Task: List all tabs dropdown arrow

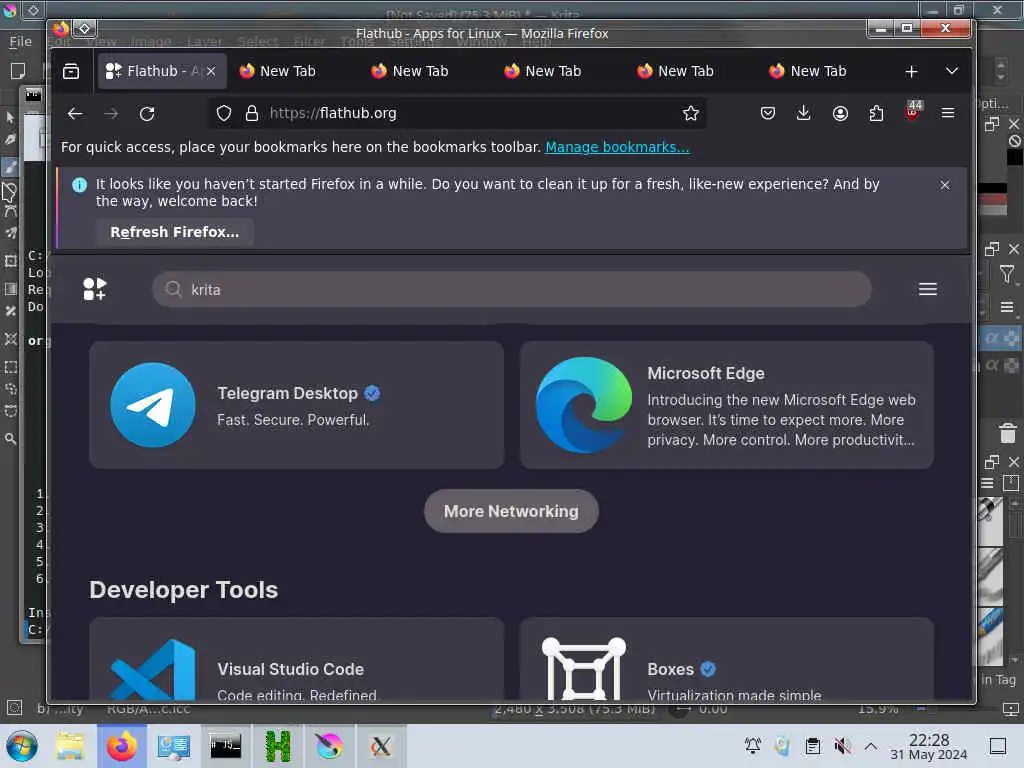Action: click(952, 71)
